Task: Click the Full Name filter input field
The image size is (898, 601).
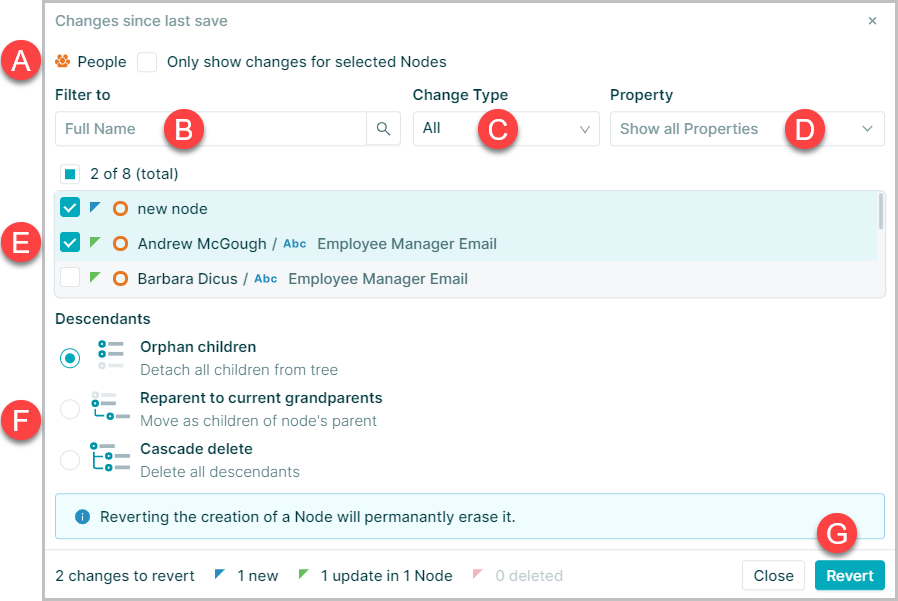Action: 211,129
